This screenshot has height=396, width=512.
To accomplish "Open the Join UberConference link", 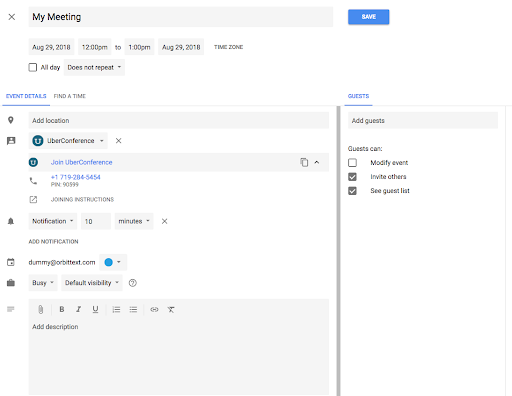I will point(81,162).
